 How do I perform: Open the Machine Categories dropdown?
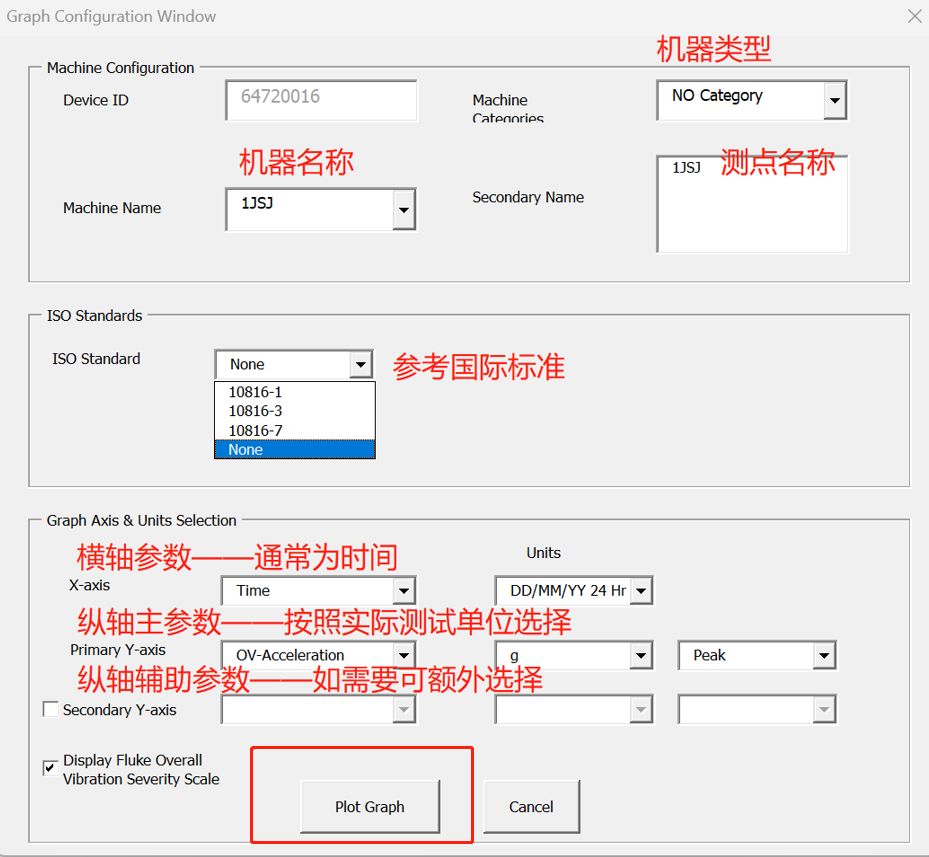[x=834, y=100]
